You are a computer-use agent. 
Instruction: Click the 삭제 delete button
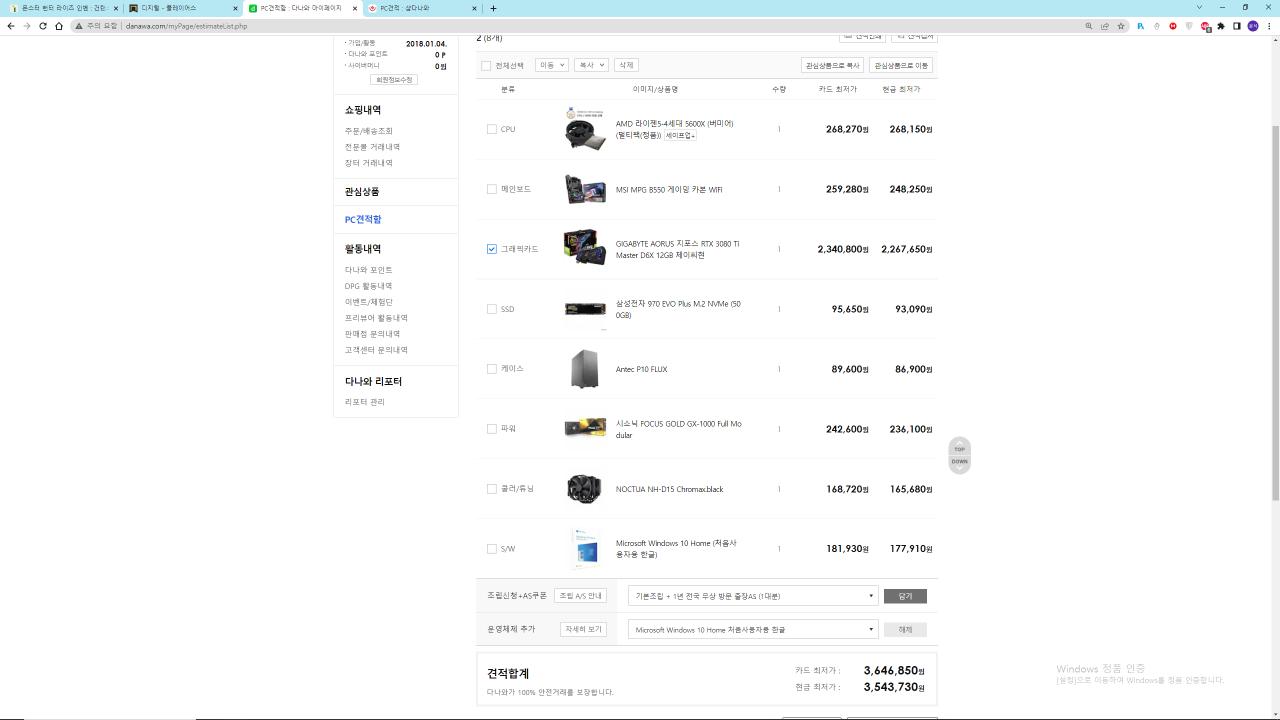pos(626,65)
